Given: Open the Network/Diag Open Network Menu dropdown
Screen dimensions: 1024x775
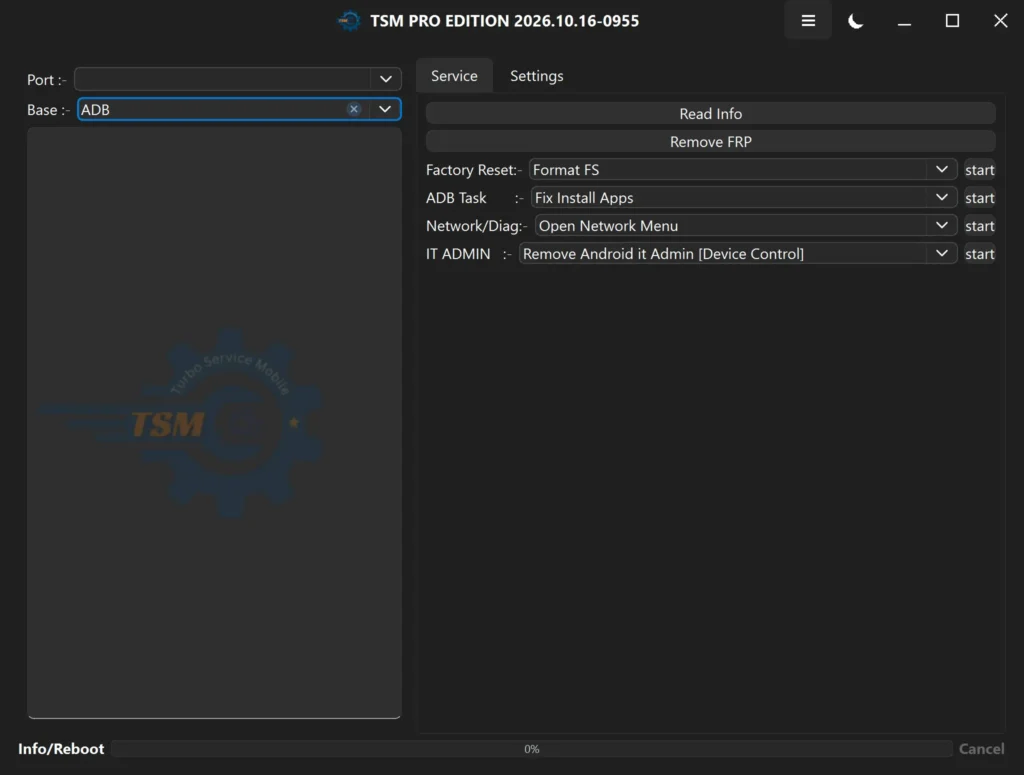Looking at the screenshot, I should tap(746, 226).
